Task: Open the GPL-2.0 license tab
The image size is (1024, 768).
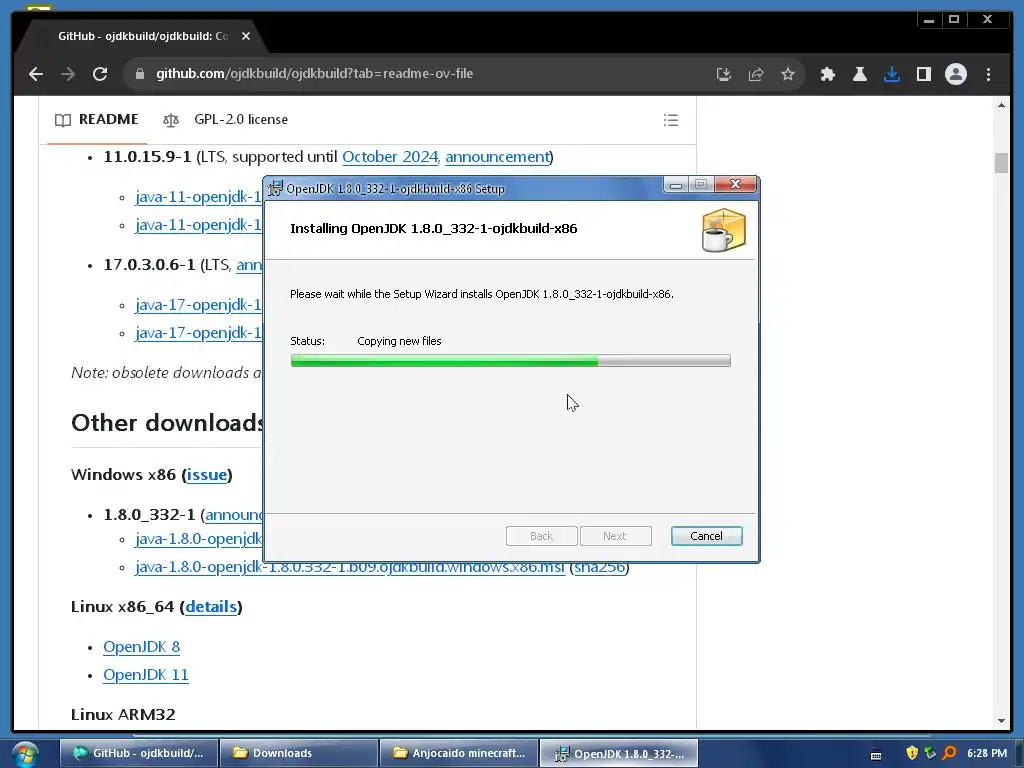Action: click(x=225, y=120)
